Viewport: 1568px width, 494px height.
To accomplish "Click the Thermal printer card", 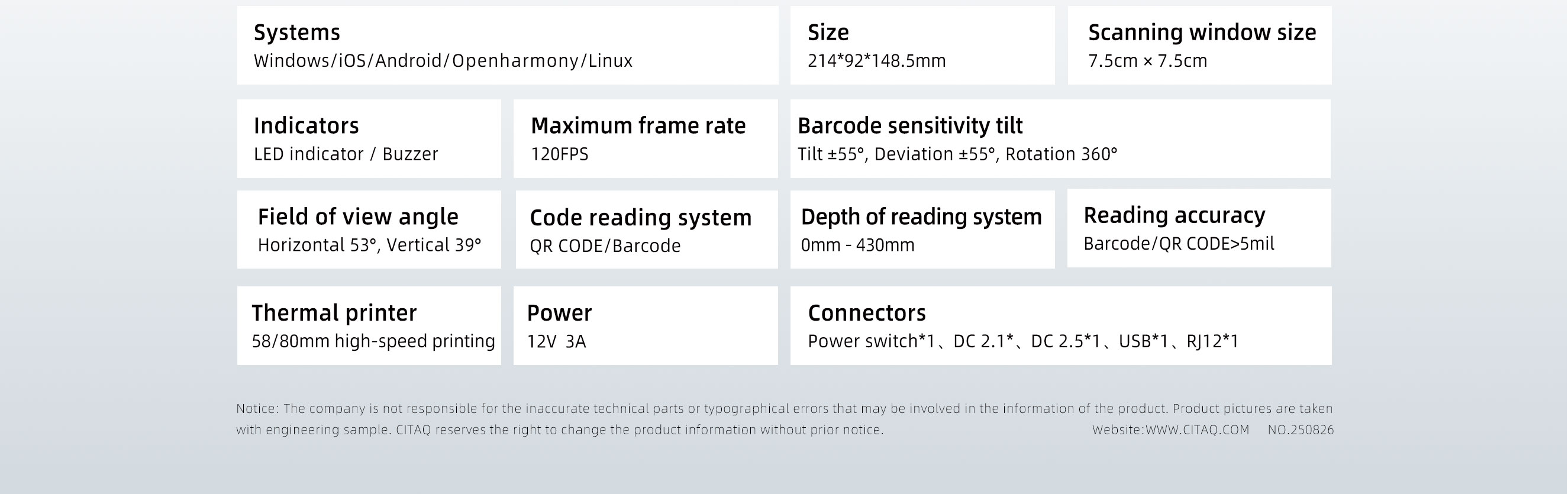I will tap(369, 325).
